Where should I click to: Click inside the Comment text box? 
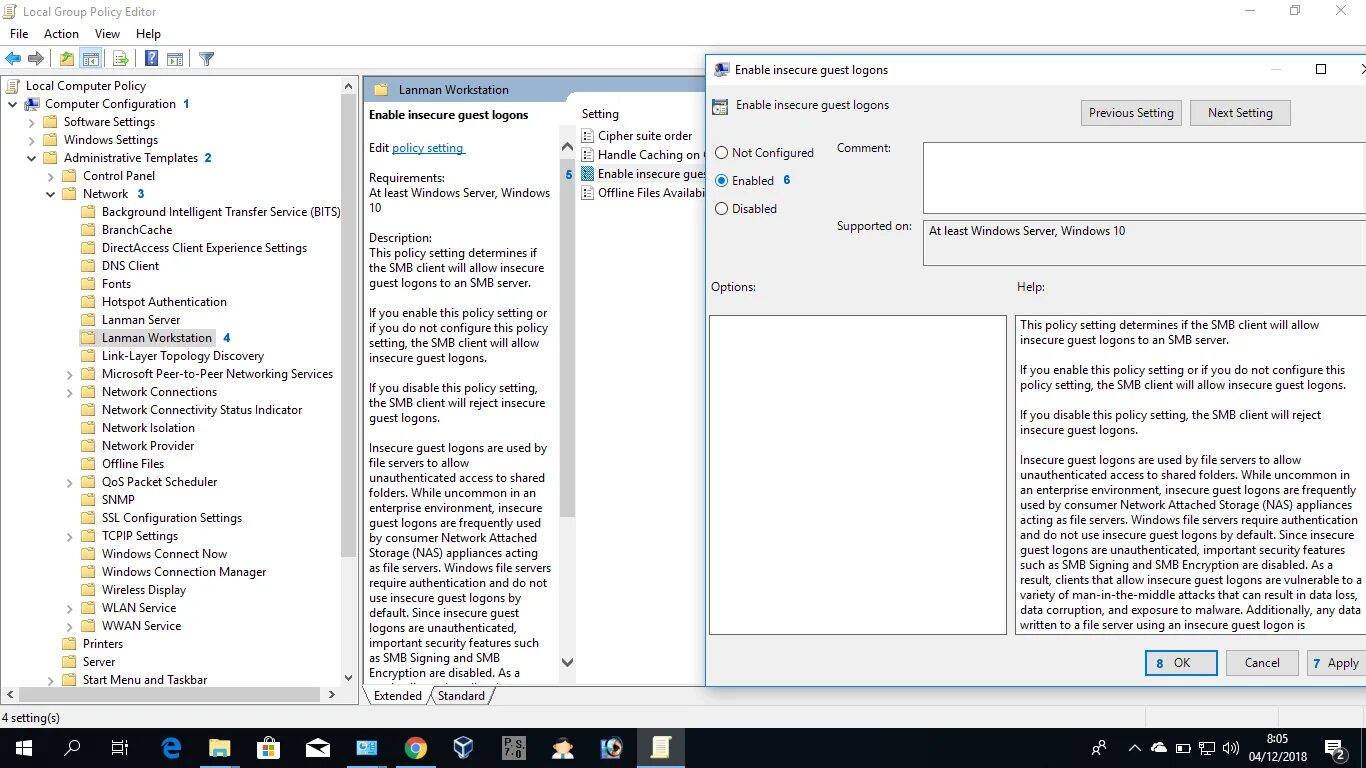pyautogui.click(x=1144, y=177)
